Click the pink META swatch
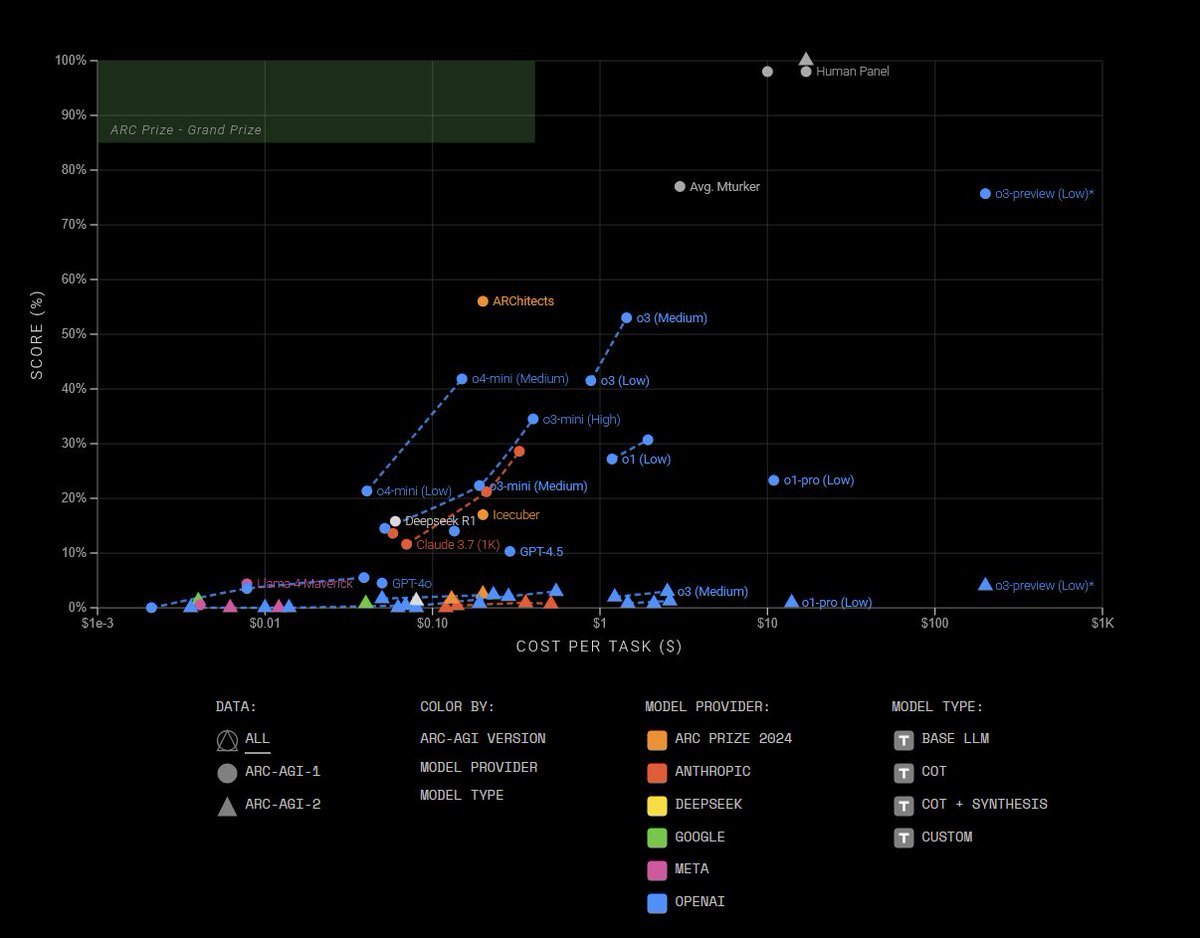1200x938 pixels. point(657,870)
